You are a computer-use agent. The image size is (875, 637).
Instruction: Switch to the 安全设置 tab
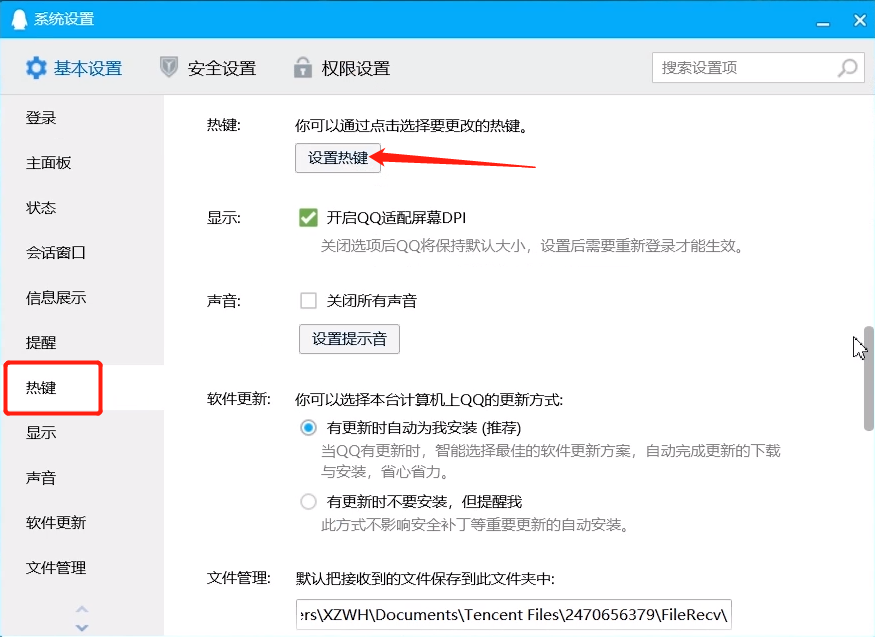point(220,67)
